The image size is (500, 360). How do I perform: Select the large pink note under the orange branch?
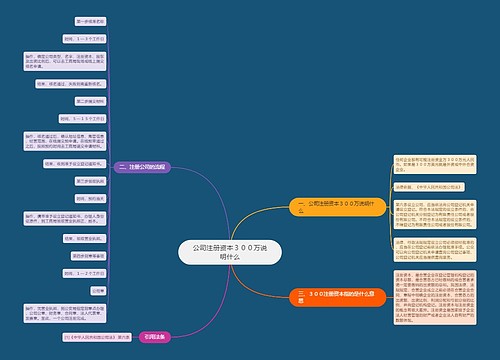435,297
